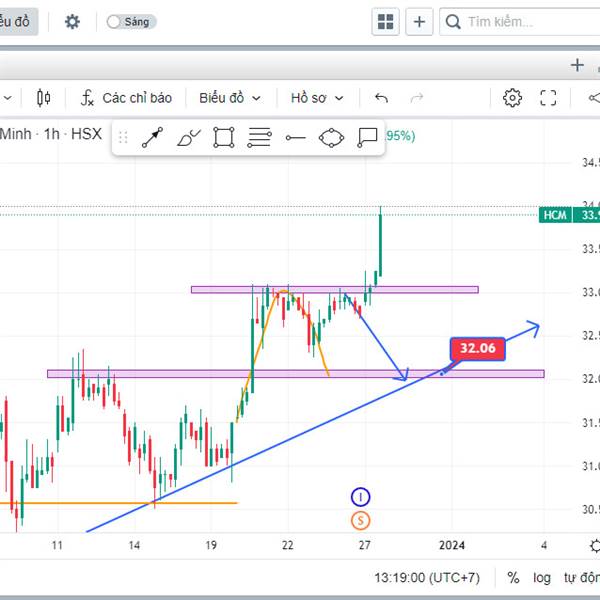Grab the drawing toolbar drag handle

tap(123, 137)
